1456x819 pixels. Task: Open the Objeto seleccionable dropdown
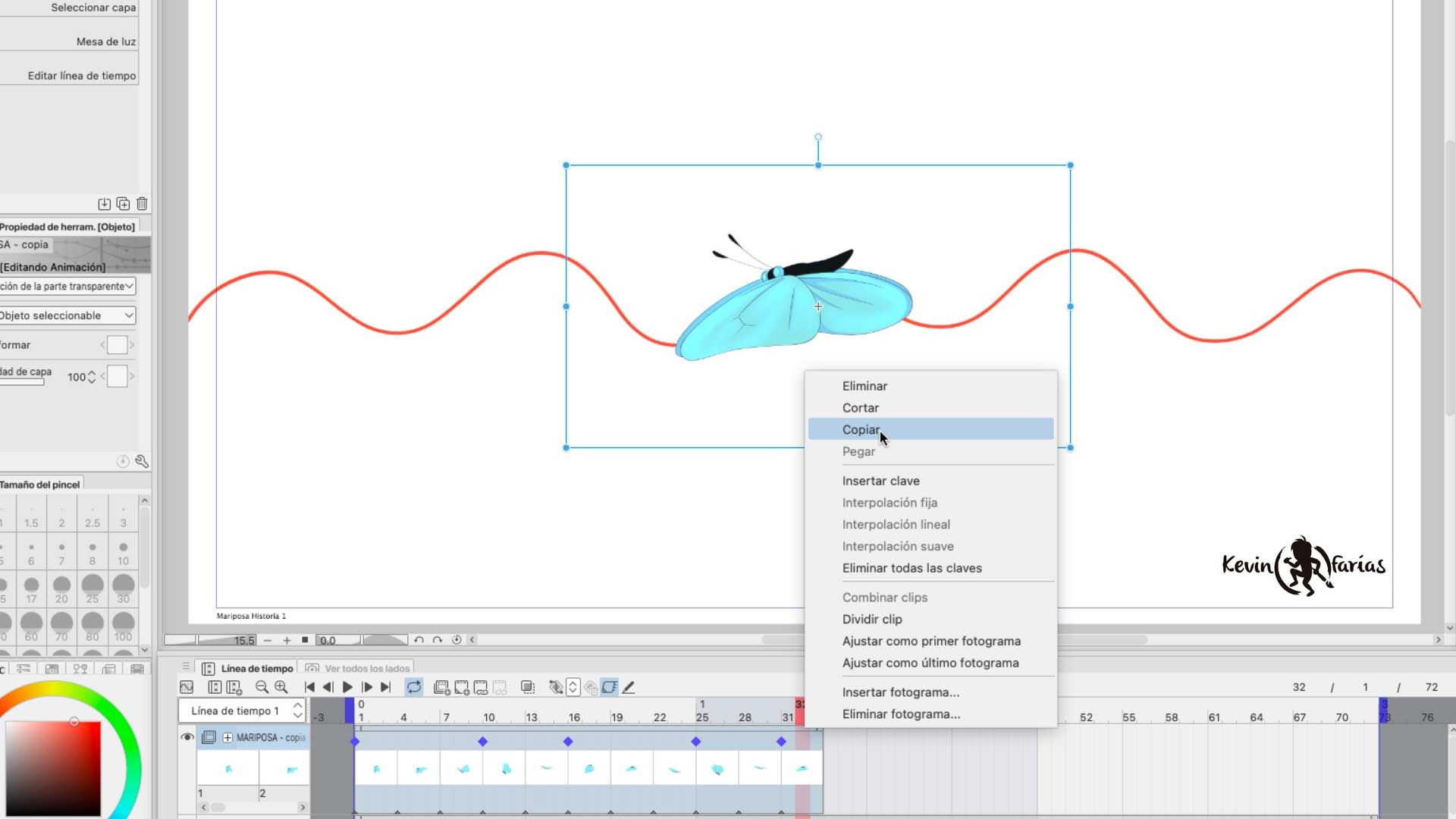tap(67, 315)
